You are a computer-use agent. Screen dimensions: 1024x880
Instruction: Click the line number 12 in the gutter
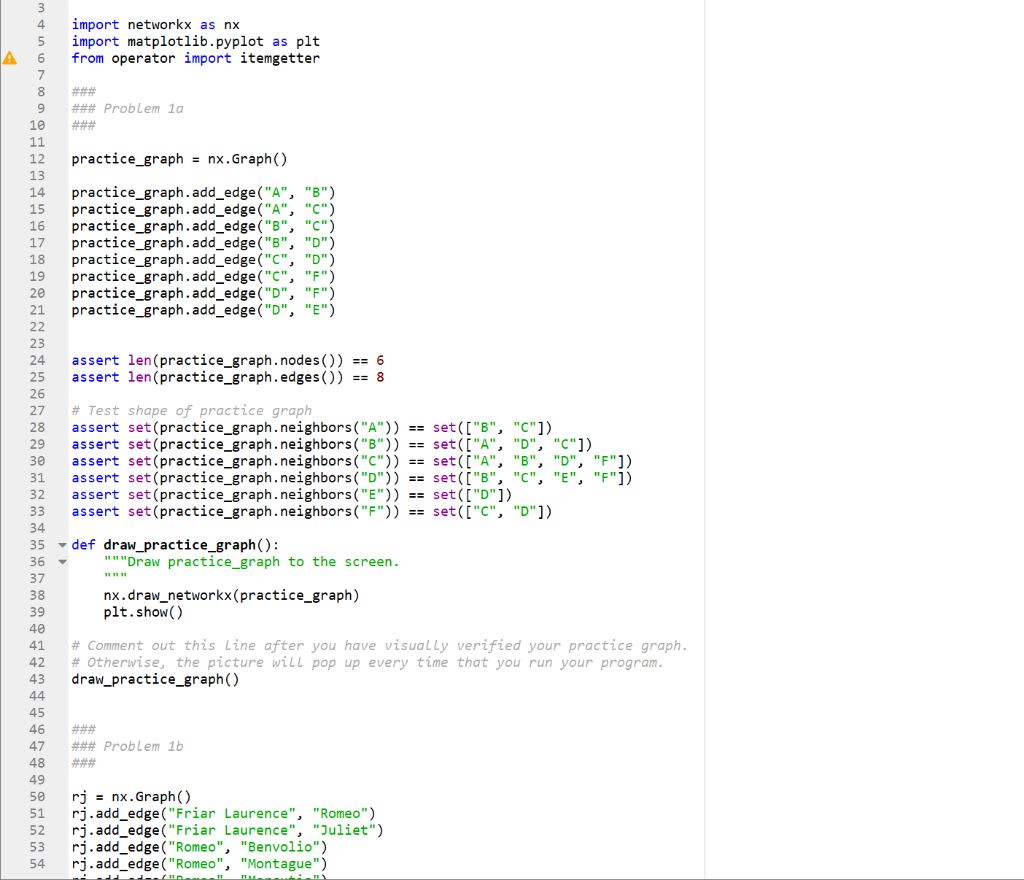(x=37, y=159)
